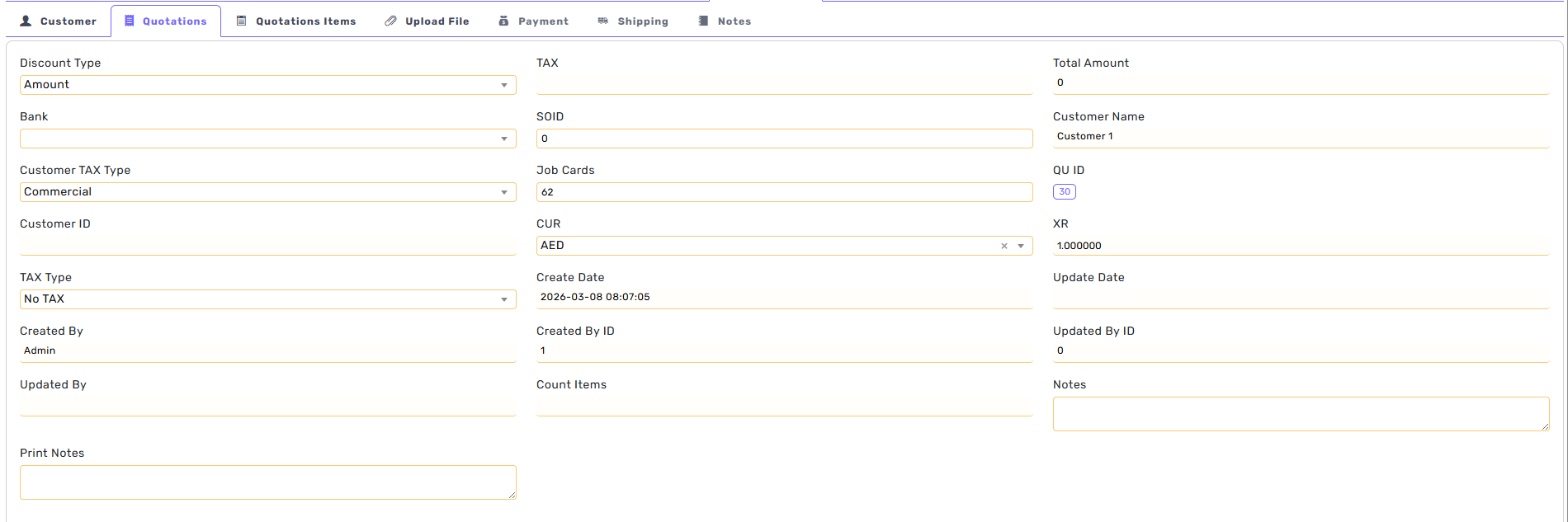Focus the Job Cards input field
Image resolution: width=1568 pixels, height=522 pixels.
pyautogui.click(x=784, y=192)
